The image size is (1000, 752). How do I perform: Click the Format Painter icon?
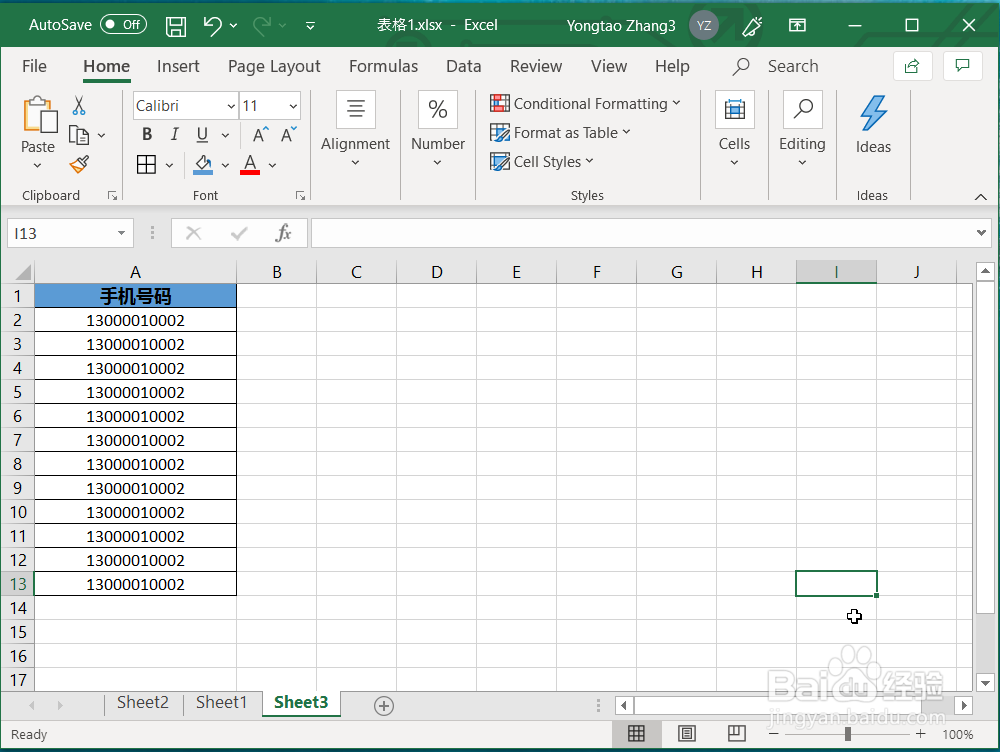tap(78, 164)
